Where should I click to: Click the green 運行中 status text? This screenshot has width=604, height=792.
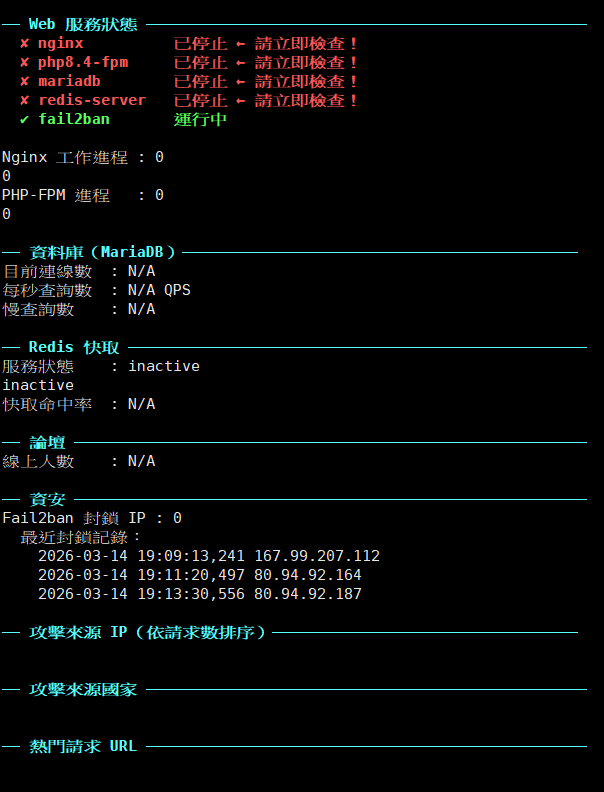point(200,120)
